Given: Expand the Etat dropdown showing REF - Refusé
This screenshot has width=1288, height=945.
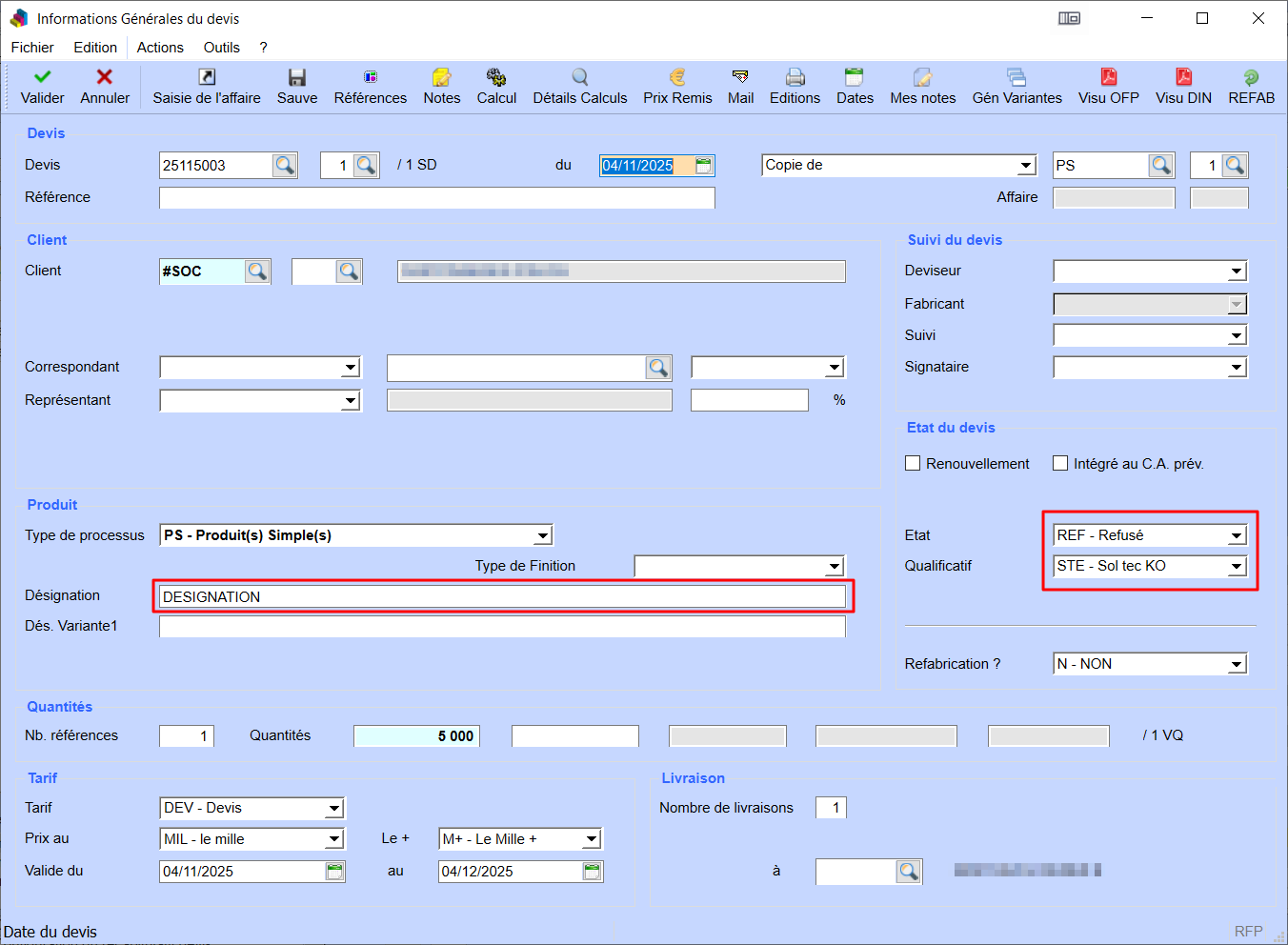Looking at the screenshot, I should (1236, 536).
